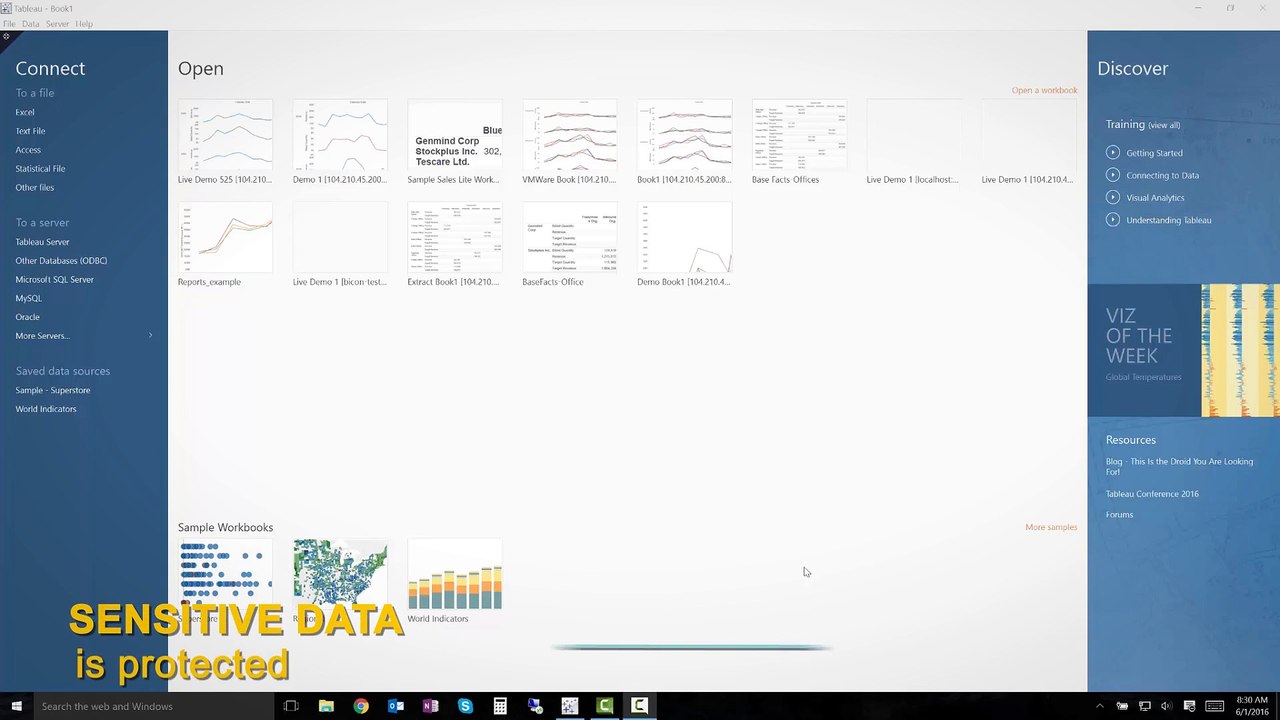Open OneNote from the taskbar
The image size is (1280, 720).
(430, 706)
